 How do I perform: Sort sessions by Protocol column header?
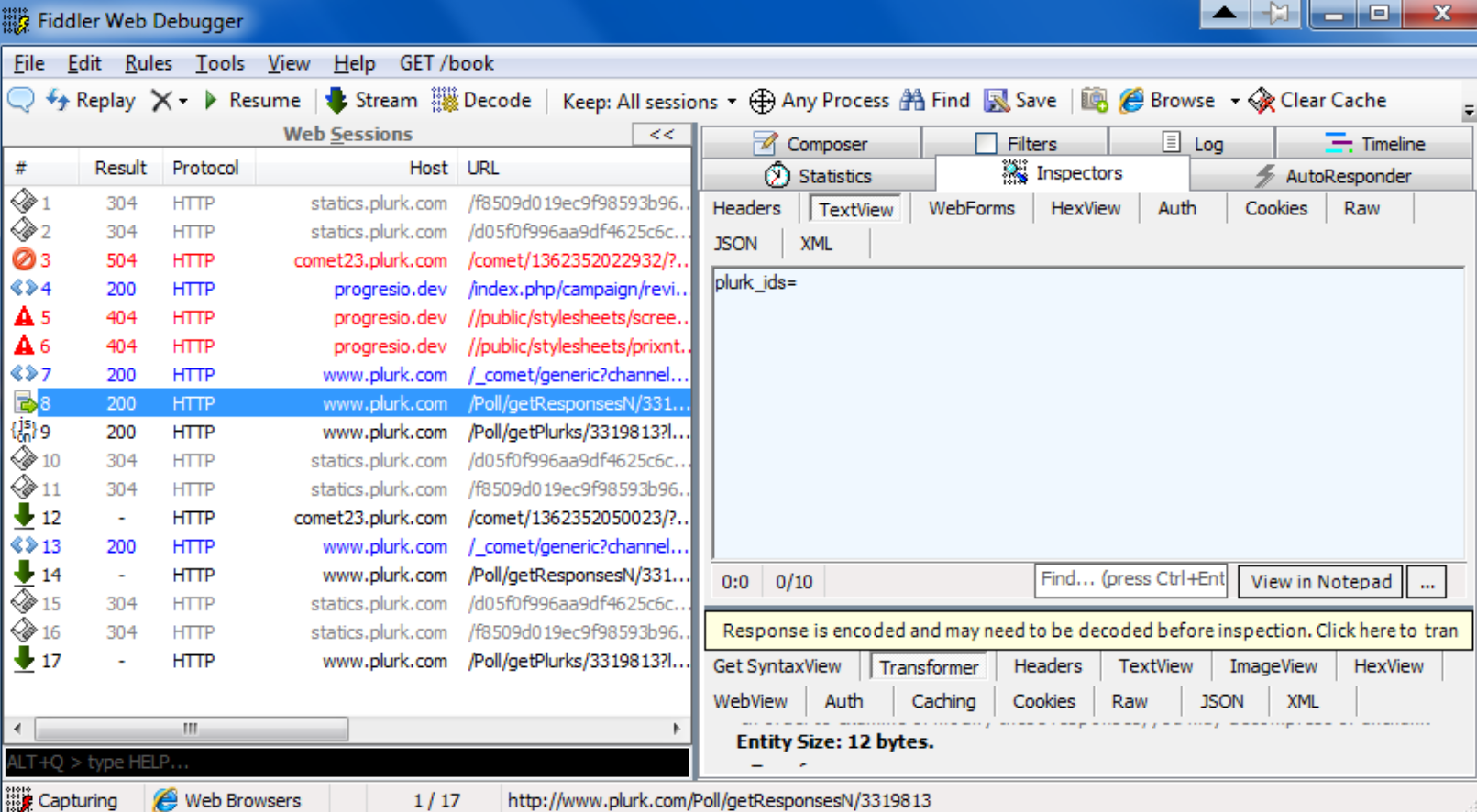(x=205, y=168)
